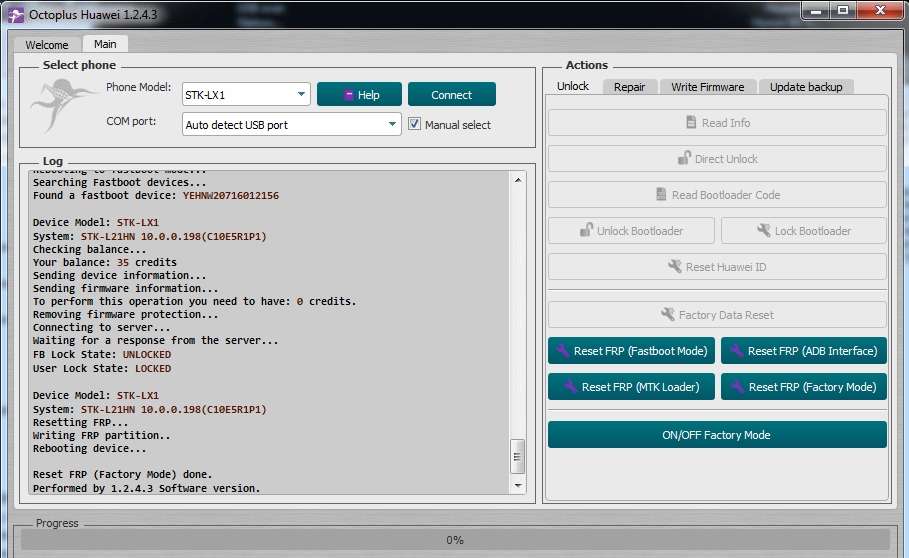Click the document icon beside Read Bootloader Code
Image resolution: width=909 pixels, height=558 pixels.
[x=661, y=194]
